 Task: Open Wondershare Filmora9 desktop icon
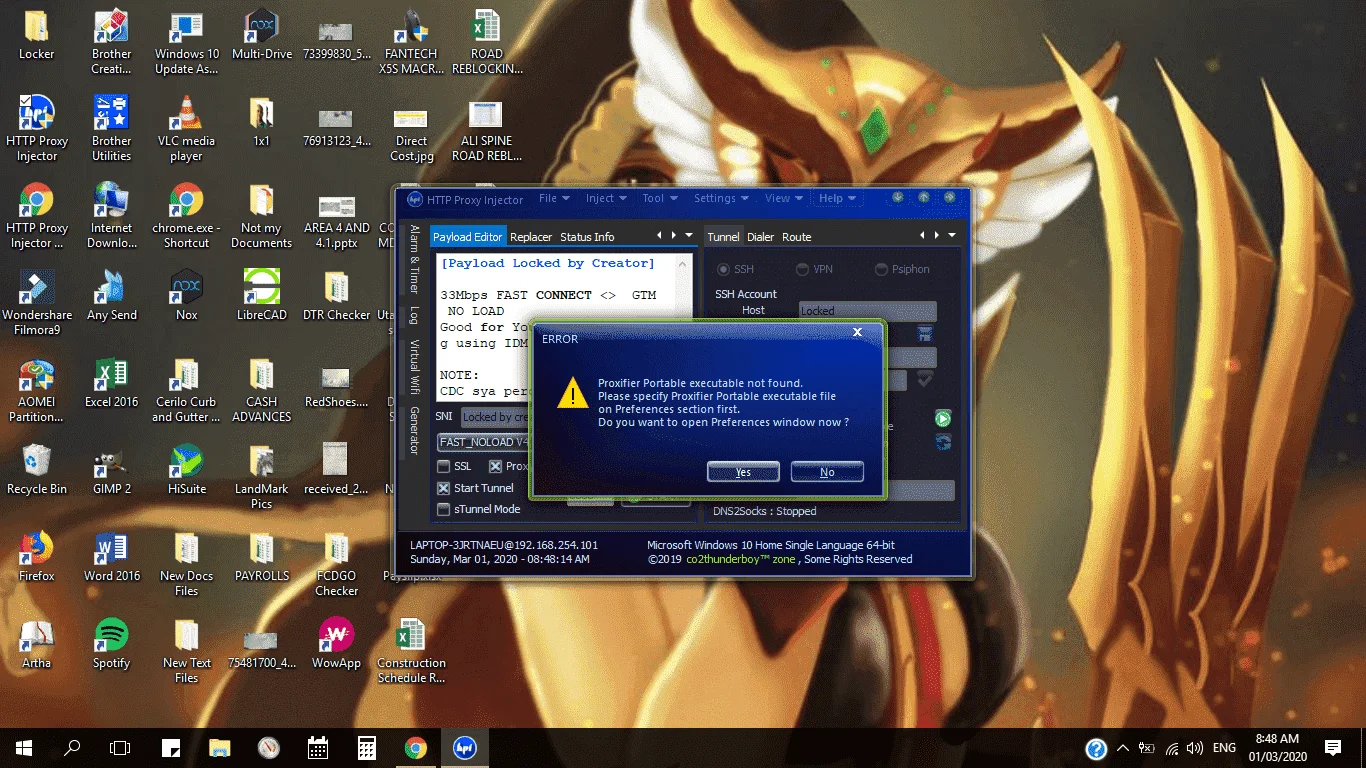[x=37, y=302]
